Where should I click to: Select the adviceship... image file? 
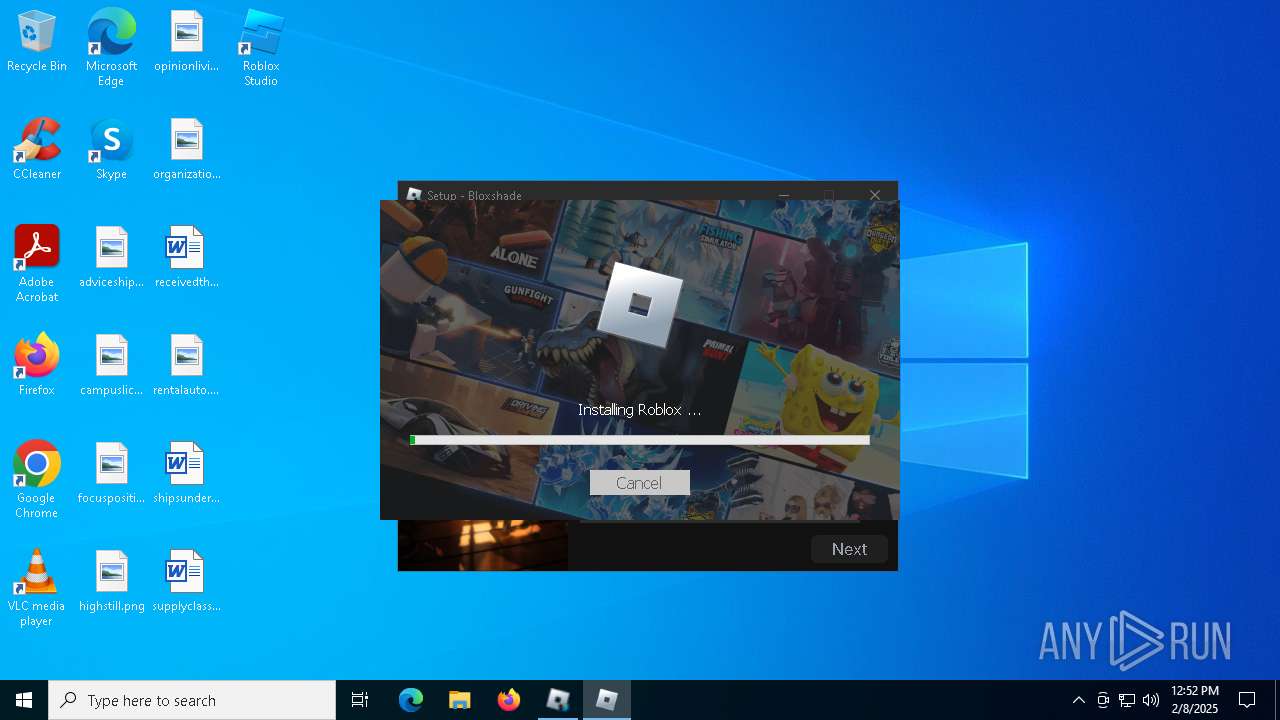[x=111, y=258]
